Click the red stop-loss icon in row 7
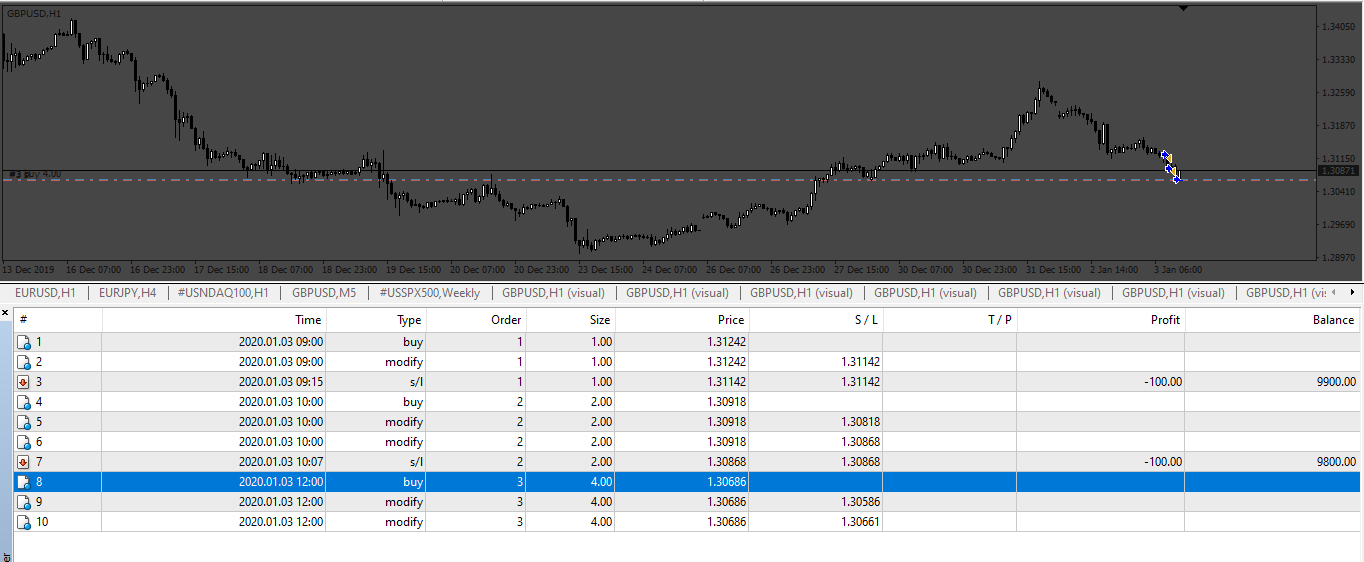 pos(24,462)
